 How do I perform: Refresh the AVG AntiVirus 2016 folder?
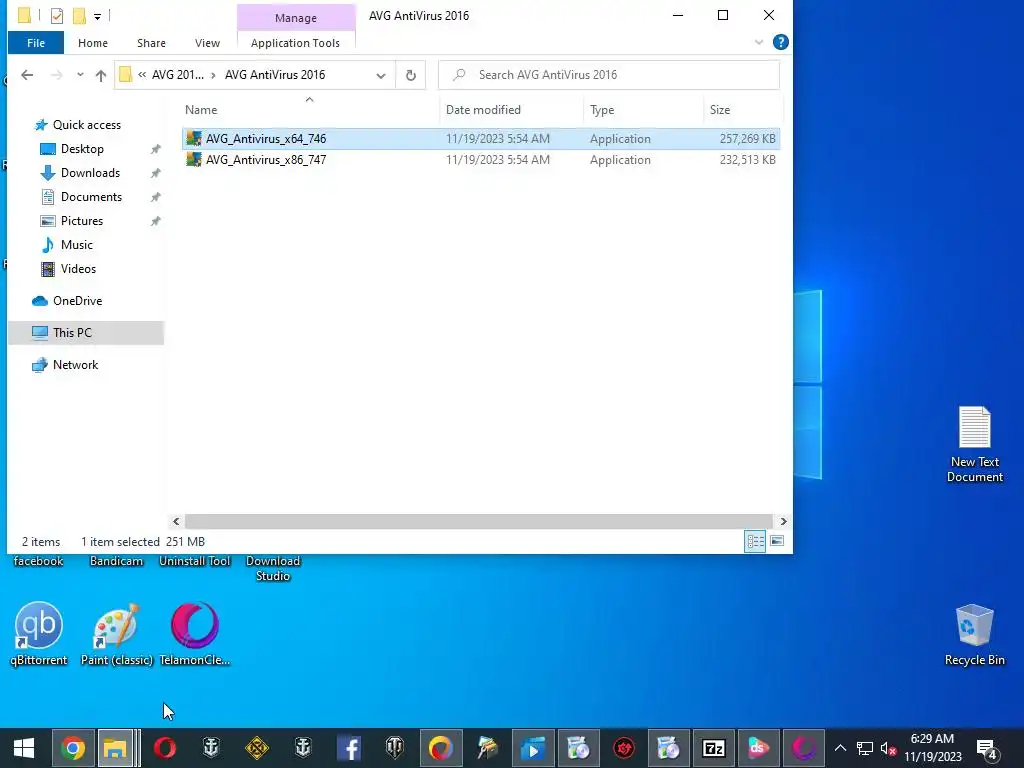click(411, 75)
